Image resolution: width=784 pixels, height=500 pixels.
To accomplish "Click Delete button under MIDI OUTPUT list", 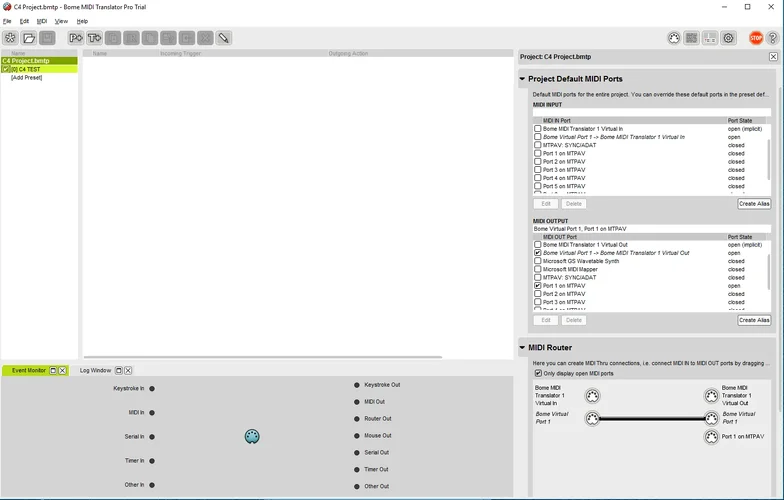I will pos(574,320).
